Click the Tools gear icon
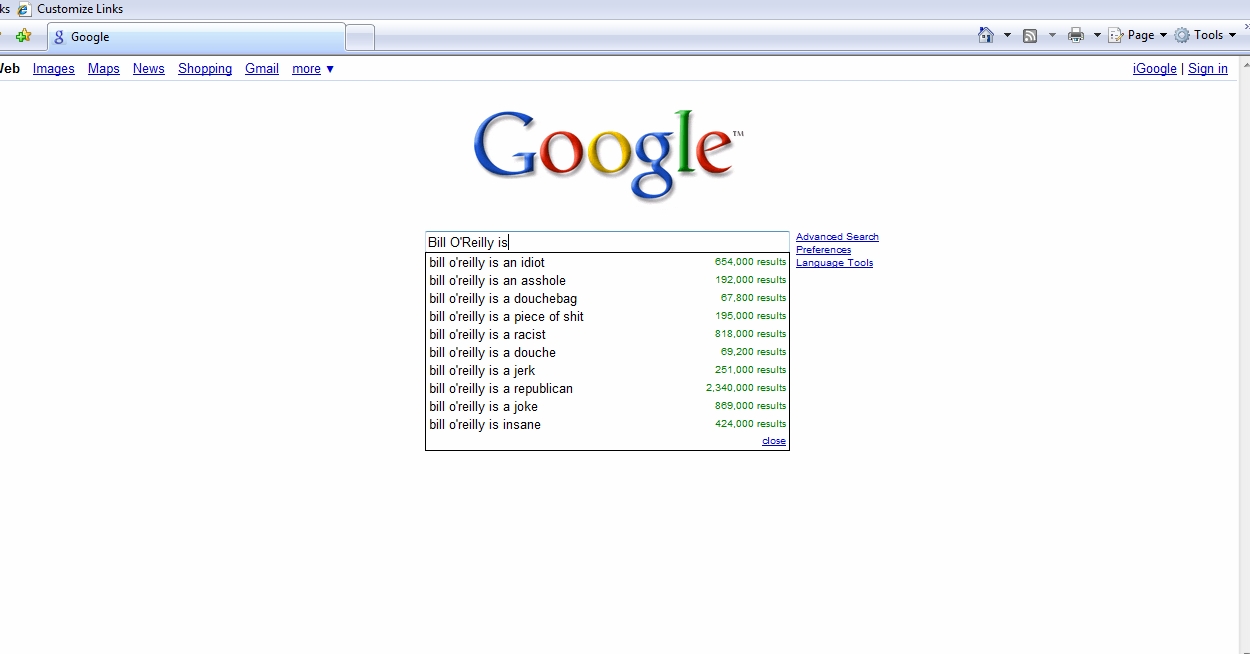Screen dimensions: 1250x654 pyautogui.click(x=1182, y=35)
